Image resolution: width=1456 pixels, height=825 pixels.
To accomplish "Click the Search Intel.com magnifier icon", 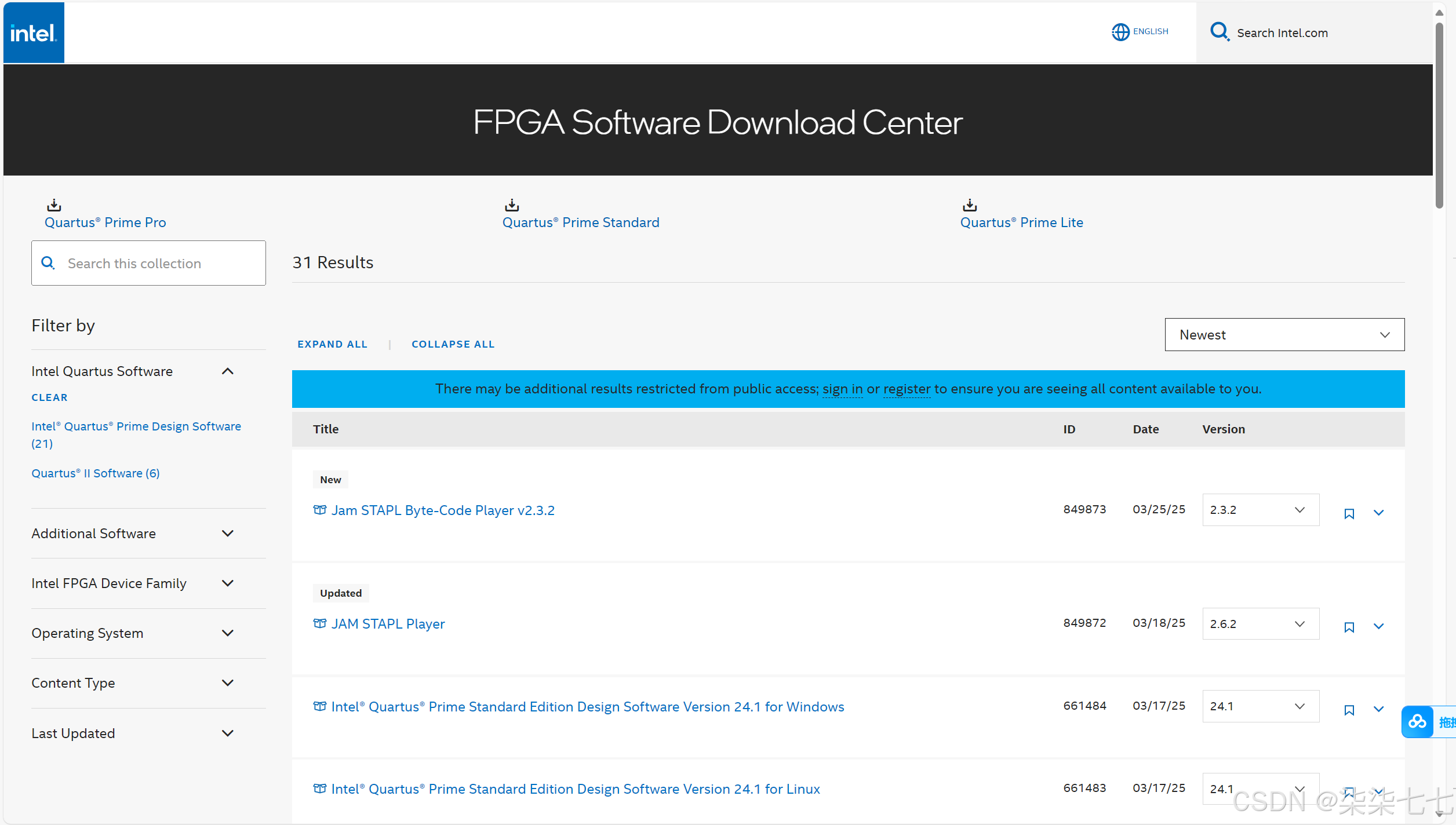I will pyautogui.click(x=1220, y=31).
